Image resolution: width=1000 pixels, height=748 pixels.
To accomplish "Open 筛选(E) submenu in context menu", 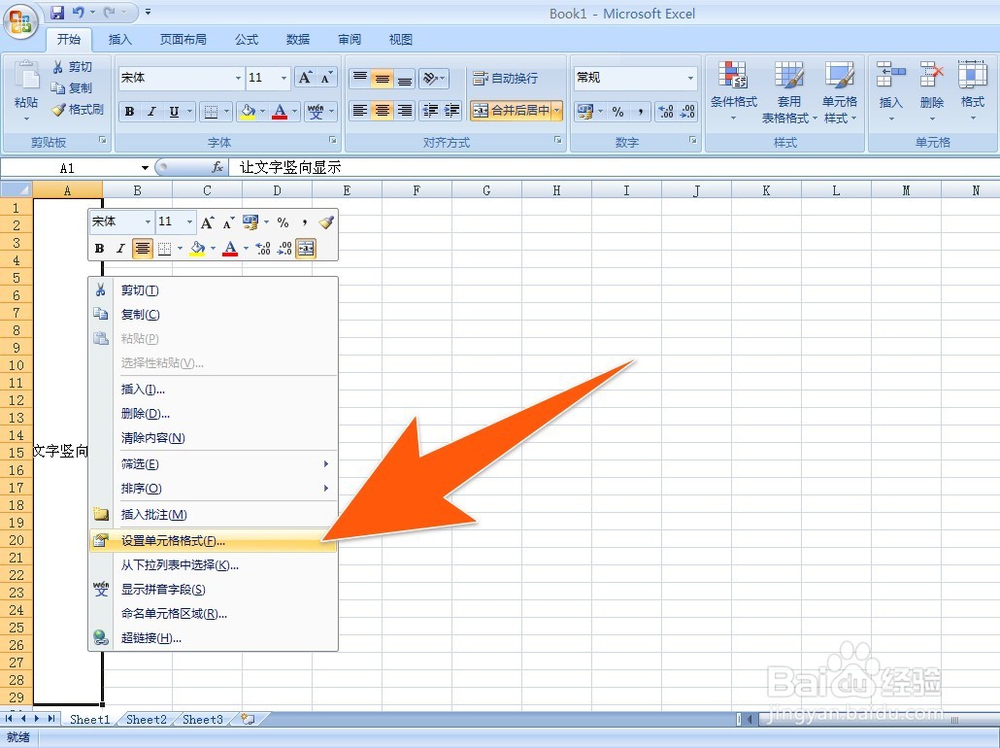I will (213, 464).
